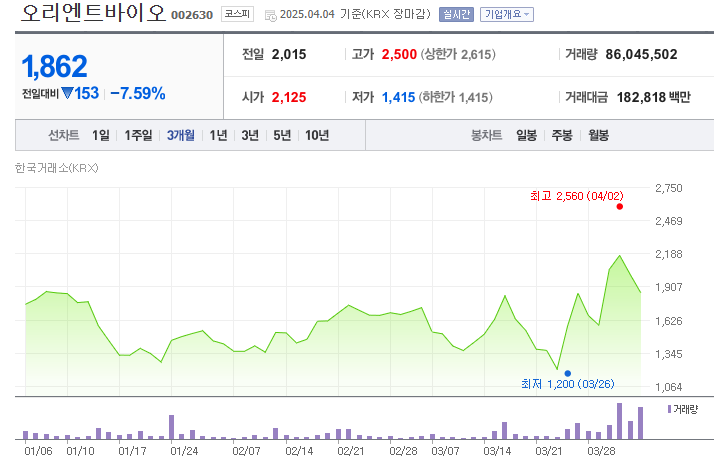Switch chart range to 10년

tap(317, 135)
